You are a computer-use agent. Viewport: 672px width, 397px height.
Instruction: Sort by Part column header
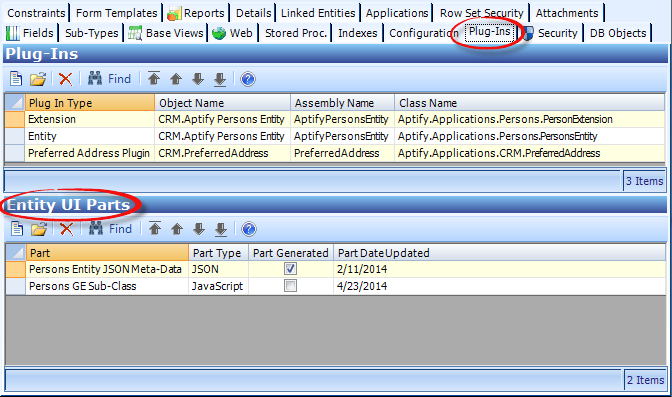(107, 253)
